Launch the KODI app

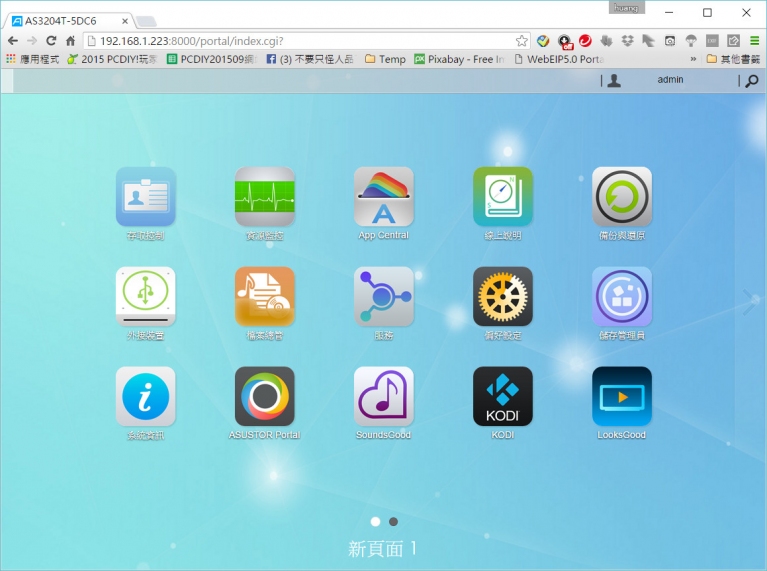pyautogui.click(x=503, y=396)
